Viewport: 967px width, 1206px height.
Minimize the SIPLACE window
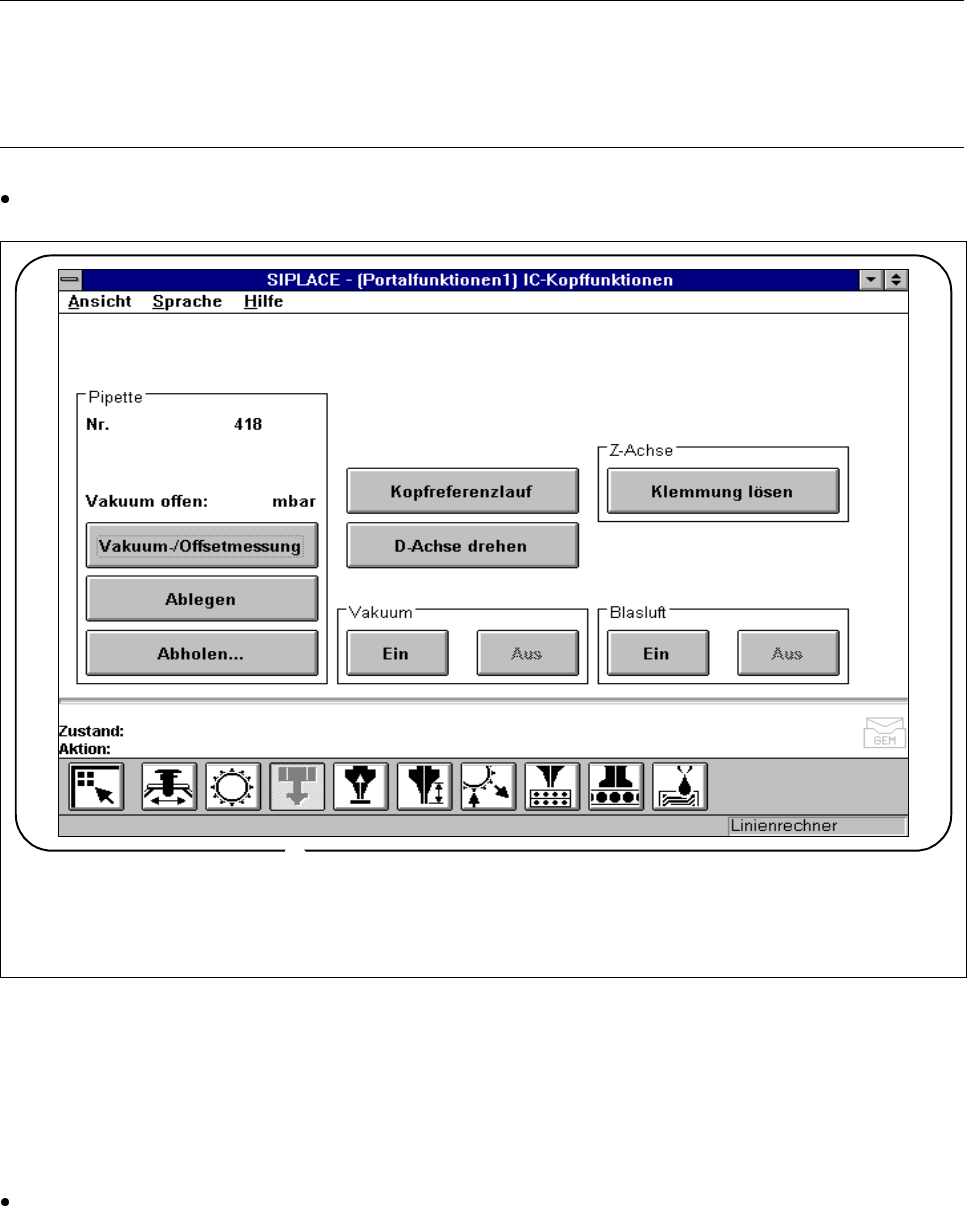point(870,281)
